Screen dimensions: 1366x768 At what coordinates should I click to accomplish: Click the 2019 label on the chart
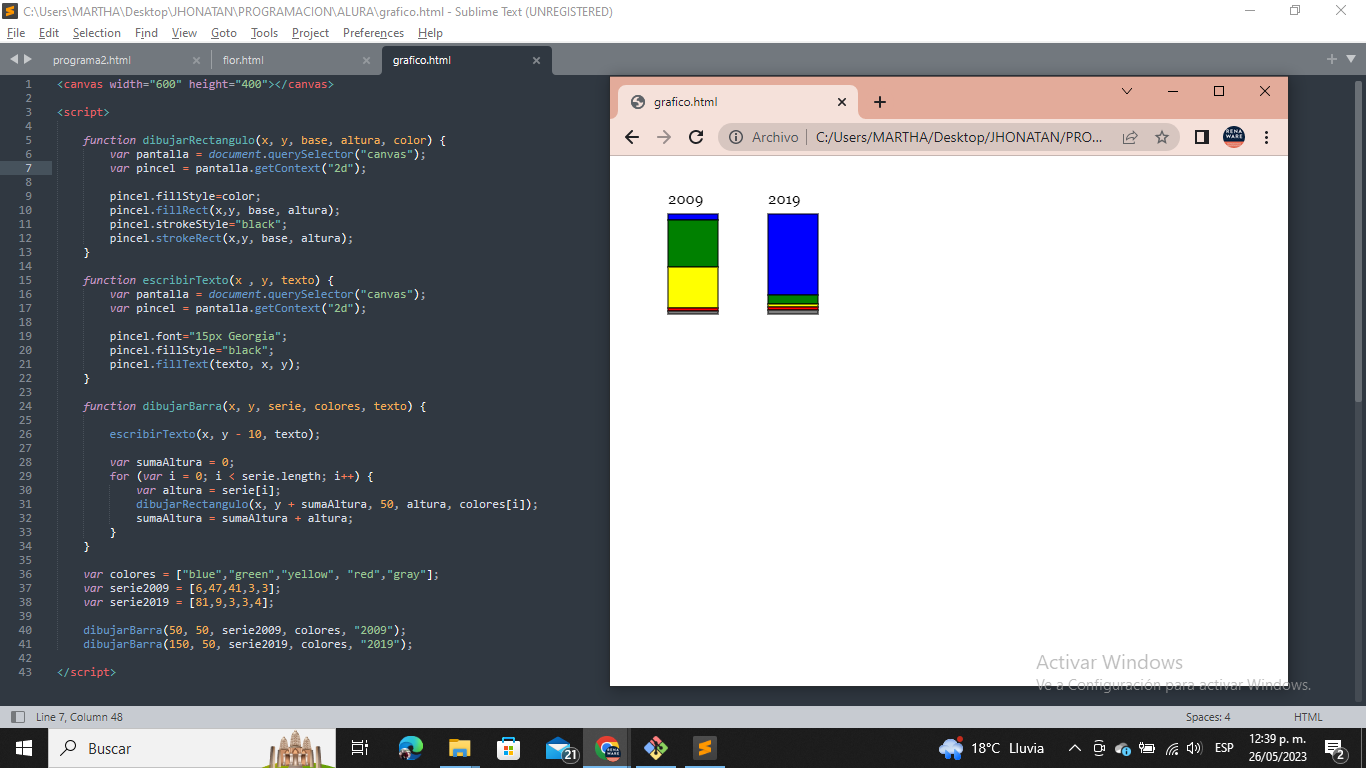[x=784, y=200]
